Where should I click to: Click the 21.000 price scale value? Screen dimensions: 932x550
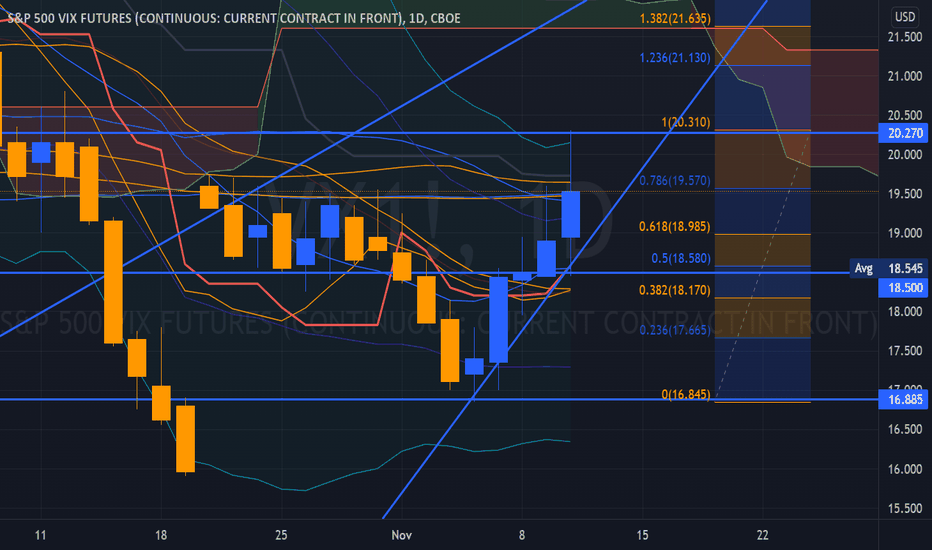(x=905, y=76)
